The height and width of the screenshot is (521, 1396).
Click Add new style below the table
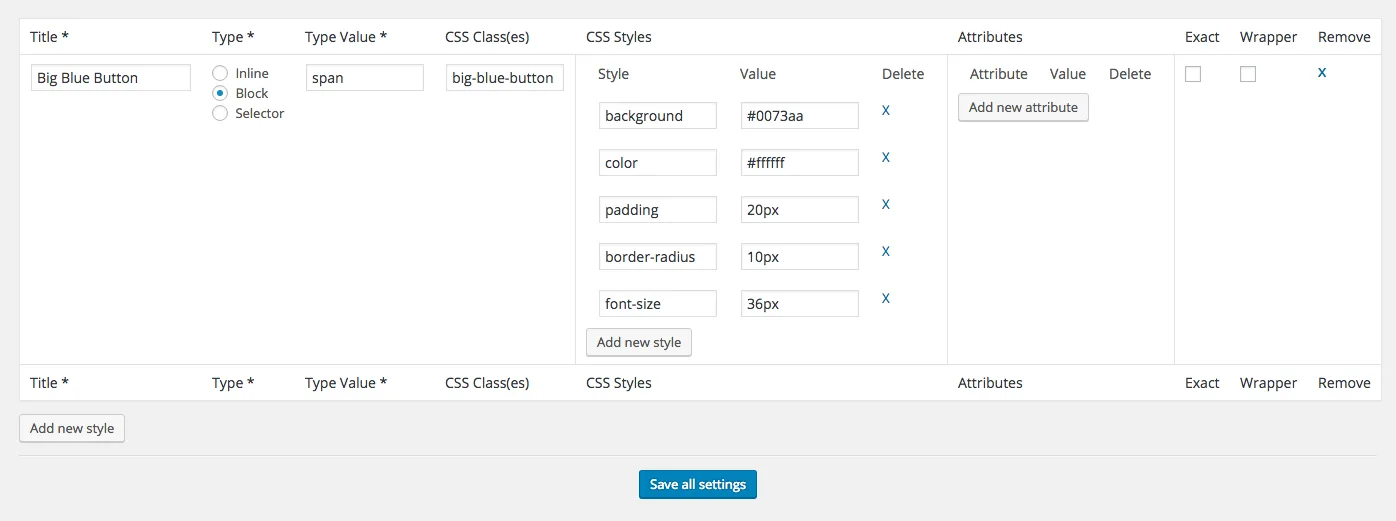click(72, 428)
